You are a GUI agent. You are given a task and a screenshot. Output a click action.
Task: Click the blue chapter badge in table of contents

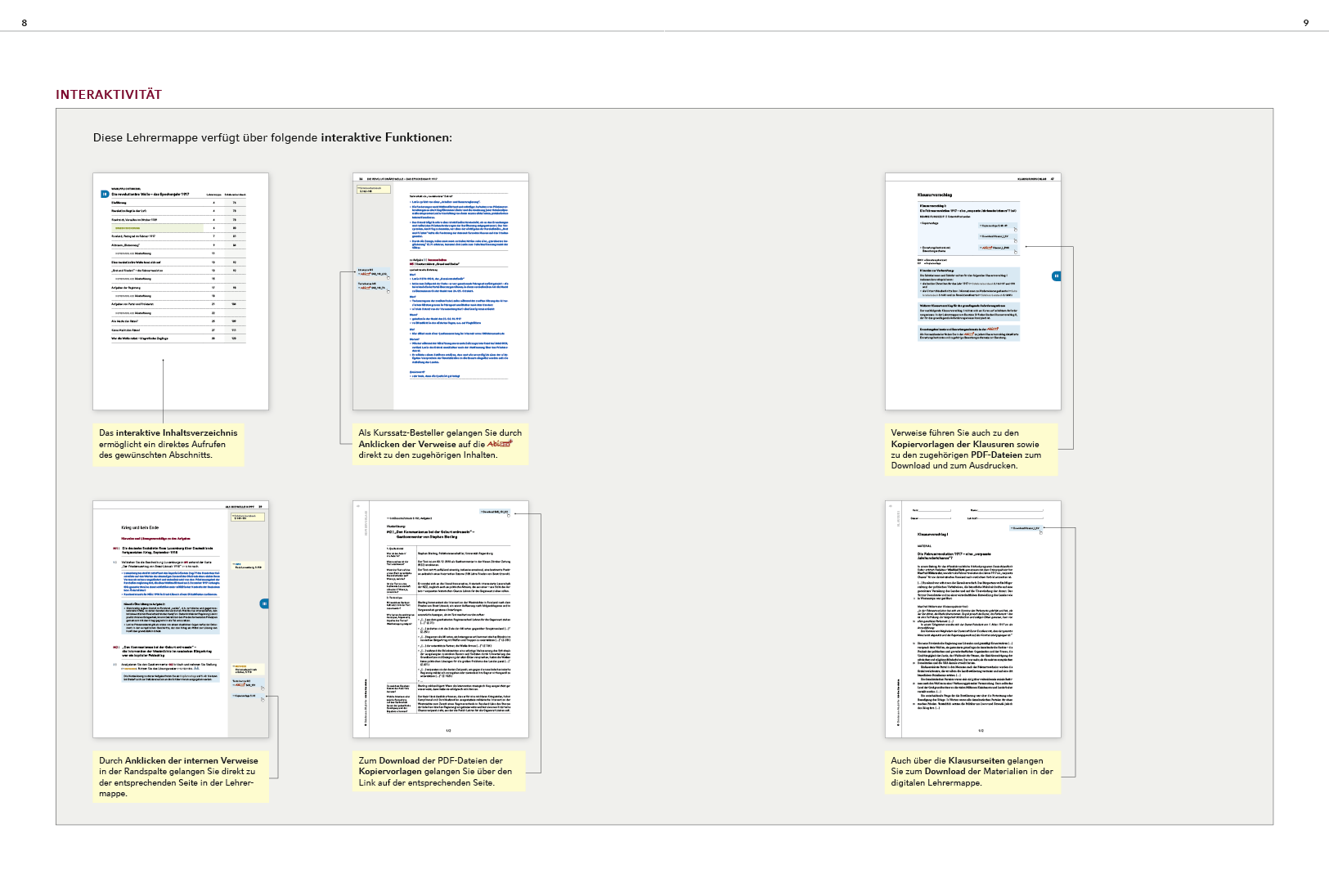tap(105, 195)
